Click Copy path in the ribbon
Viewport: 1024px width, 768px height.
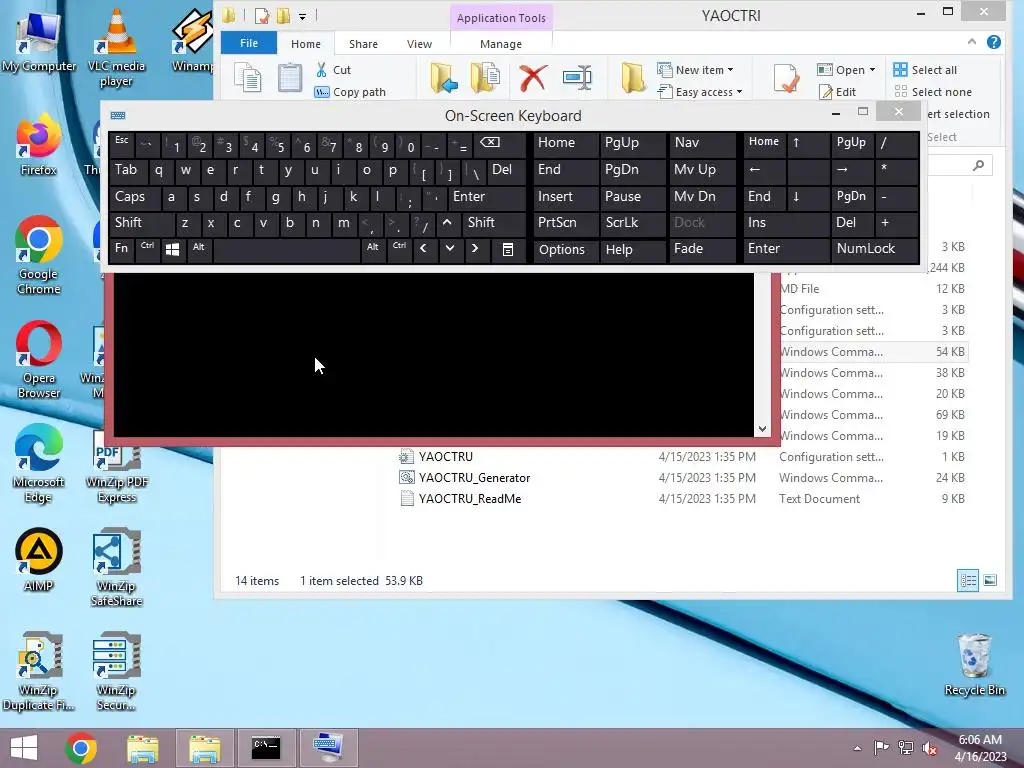(350, 92)
